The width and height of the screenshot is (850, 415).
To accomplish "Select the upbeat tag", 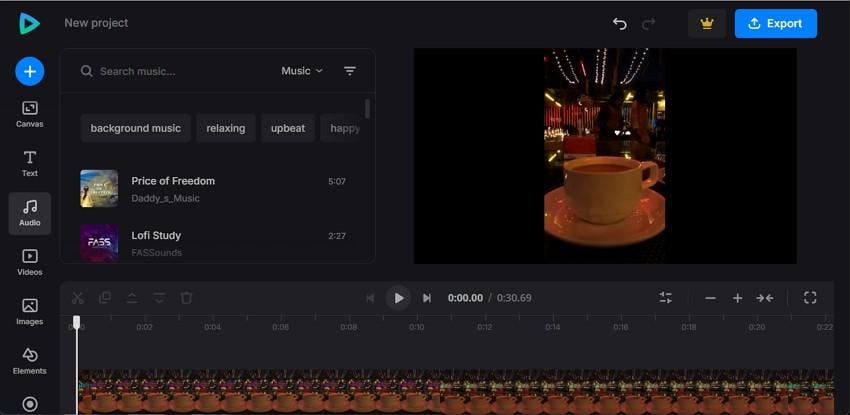I will click(288, 128).
